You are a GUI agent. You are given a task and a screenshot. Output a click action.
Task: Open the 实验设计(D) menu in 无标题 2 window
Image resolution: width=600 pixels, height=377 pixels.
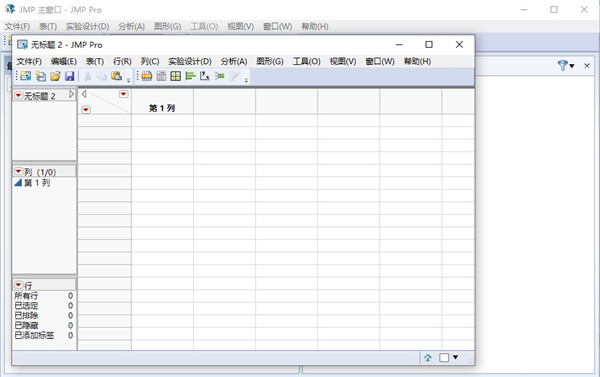(190, 62)
